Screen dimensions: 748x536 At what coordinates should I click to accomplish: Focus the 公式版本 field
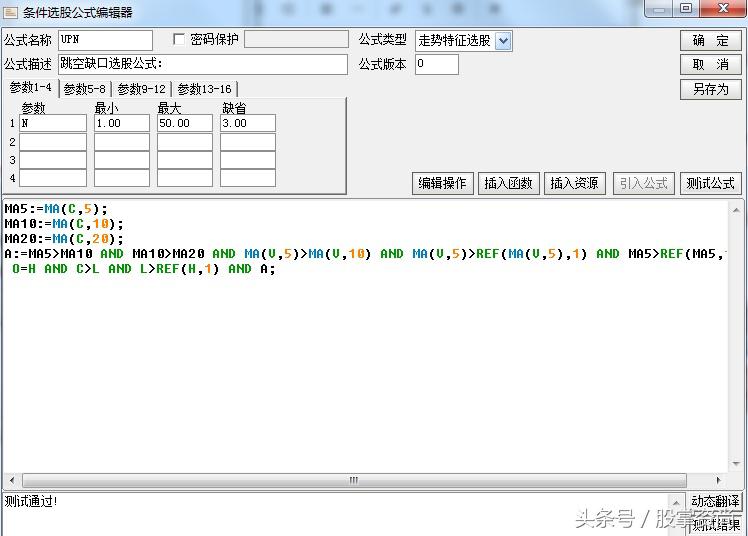pos(436,64)
